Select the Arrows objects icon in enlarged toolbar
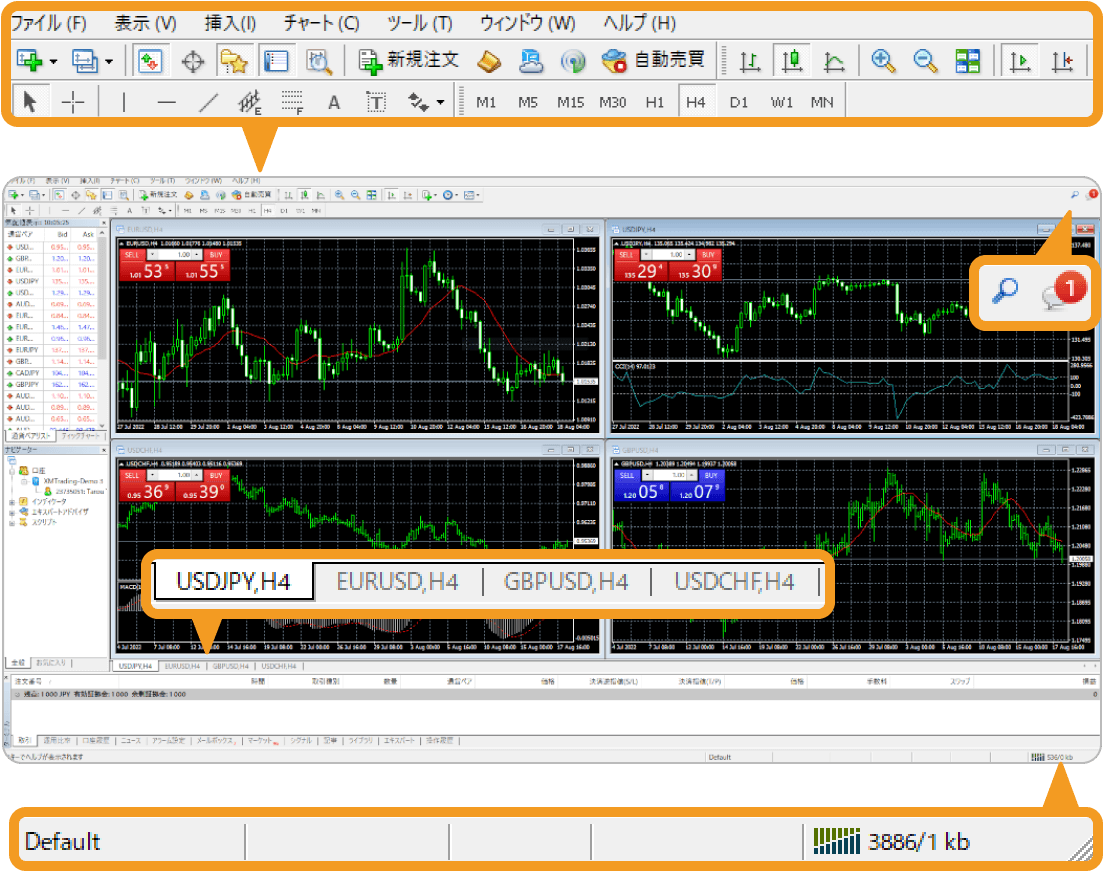The height and width of the screenshot is (872, 1103). point(419,103)
